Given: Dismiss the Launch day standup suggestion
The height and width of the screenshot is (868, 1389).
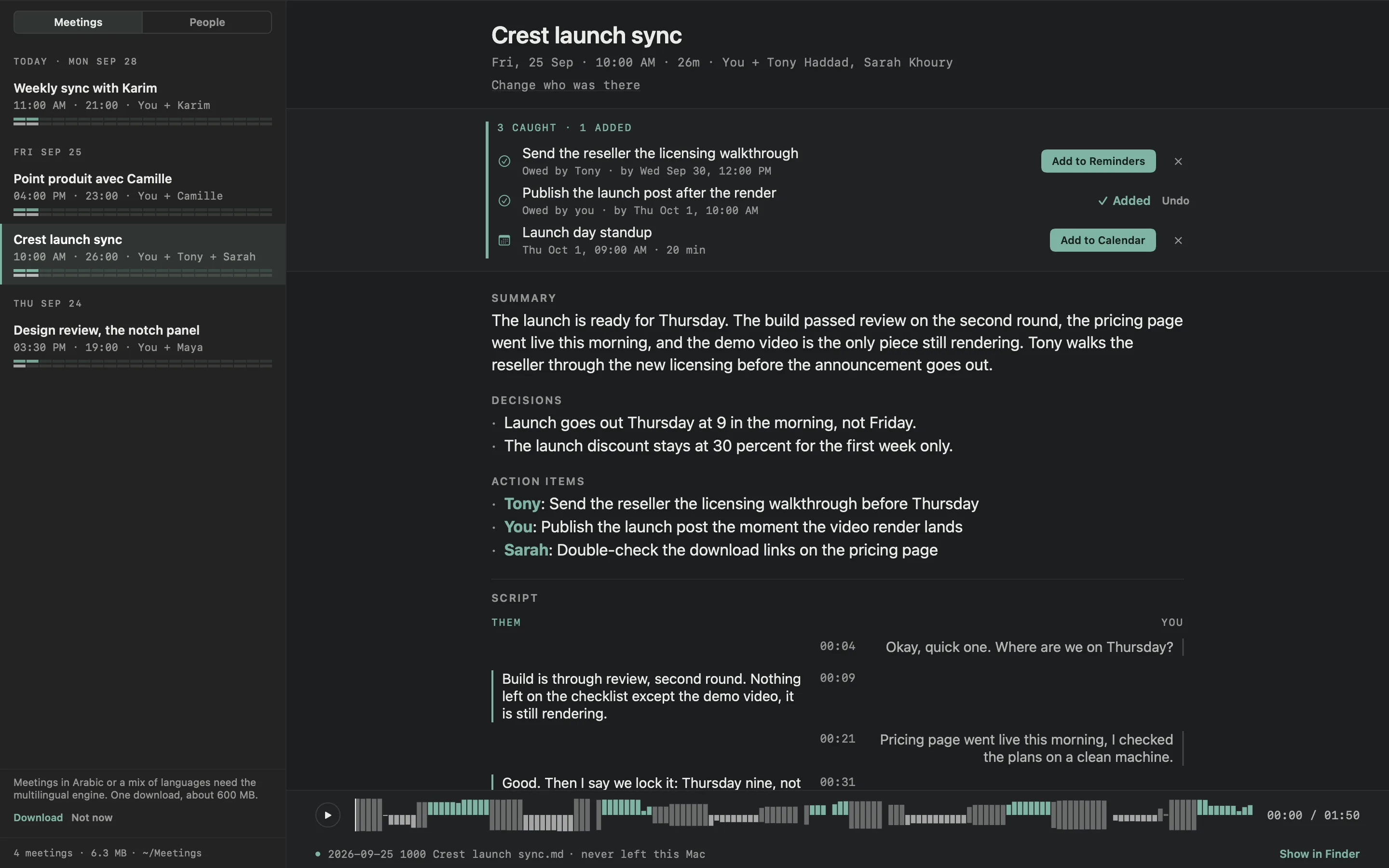Looking at the screenshot, I should 1178,241.
